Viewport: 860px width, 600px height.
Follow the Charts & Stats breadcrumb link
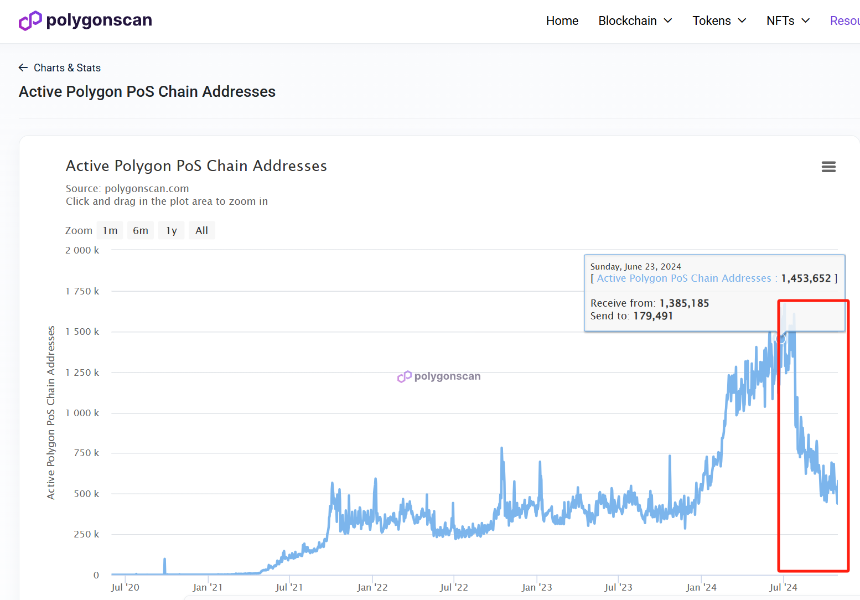coord(67,67)
